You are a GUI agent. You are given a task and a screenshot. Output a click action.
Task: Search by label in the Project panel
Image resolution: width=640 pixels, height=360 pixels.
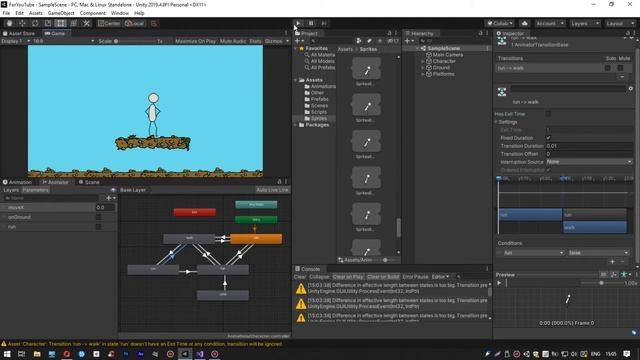[369, 41]
